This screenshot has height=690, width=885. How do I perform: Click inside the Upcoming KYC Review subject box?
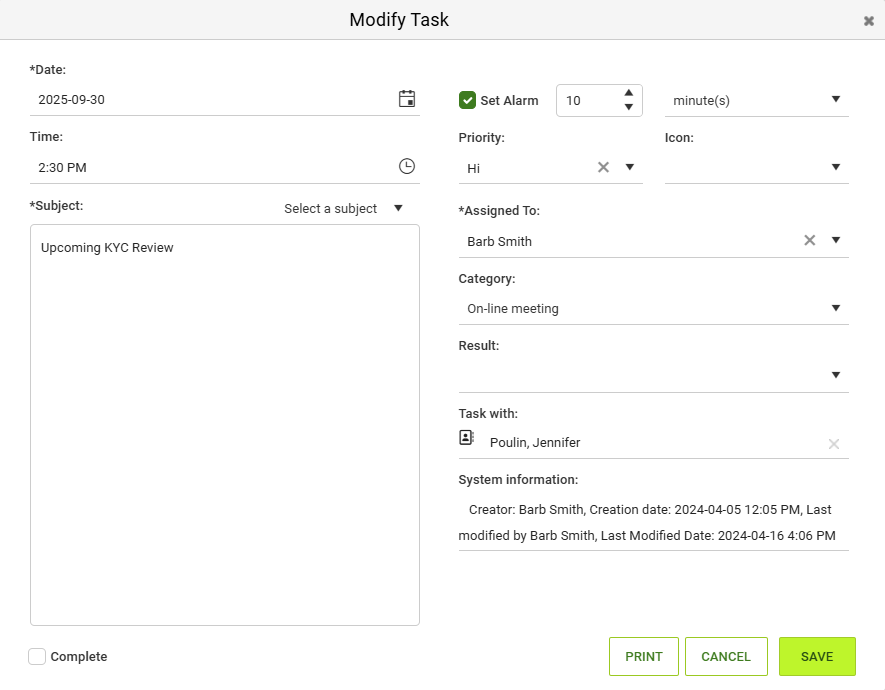click(x=225, y=425)
